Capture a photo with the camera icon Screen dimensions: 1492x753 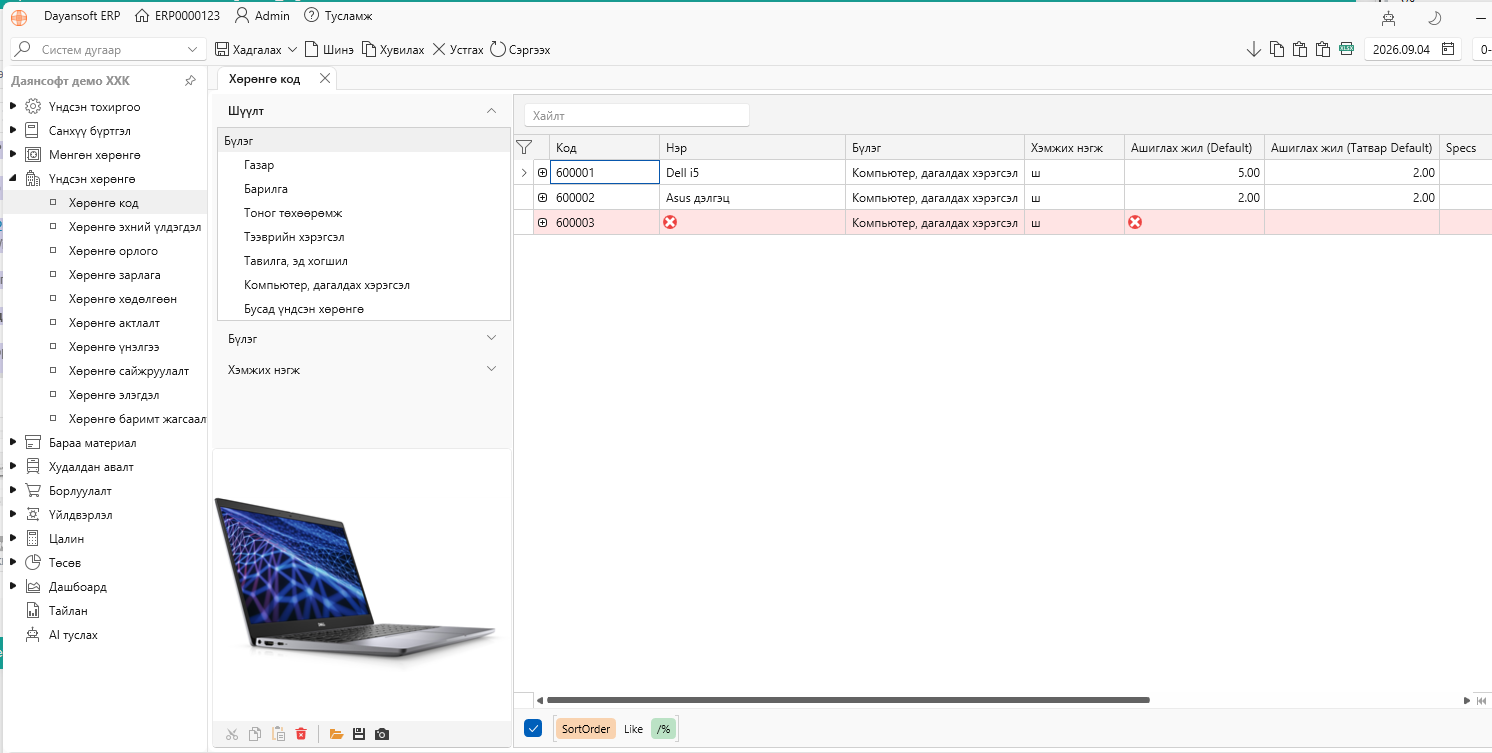[x=382, y=734]
